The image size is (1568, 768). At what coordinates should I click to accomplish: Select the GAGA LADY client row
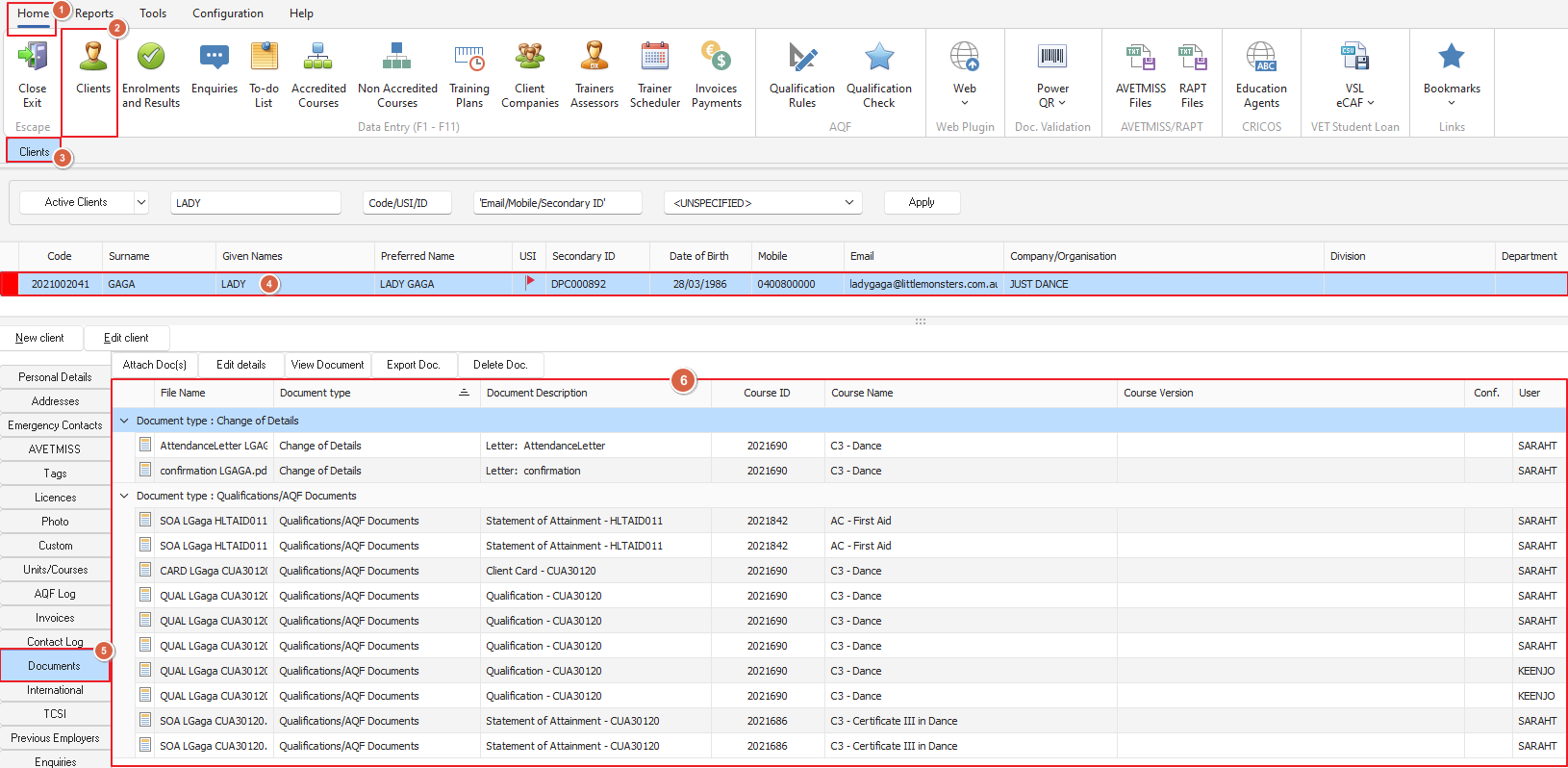[784, 284]
